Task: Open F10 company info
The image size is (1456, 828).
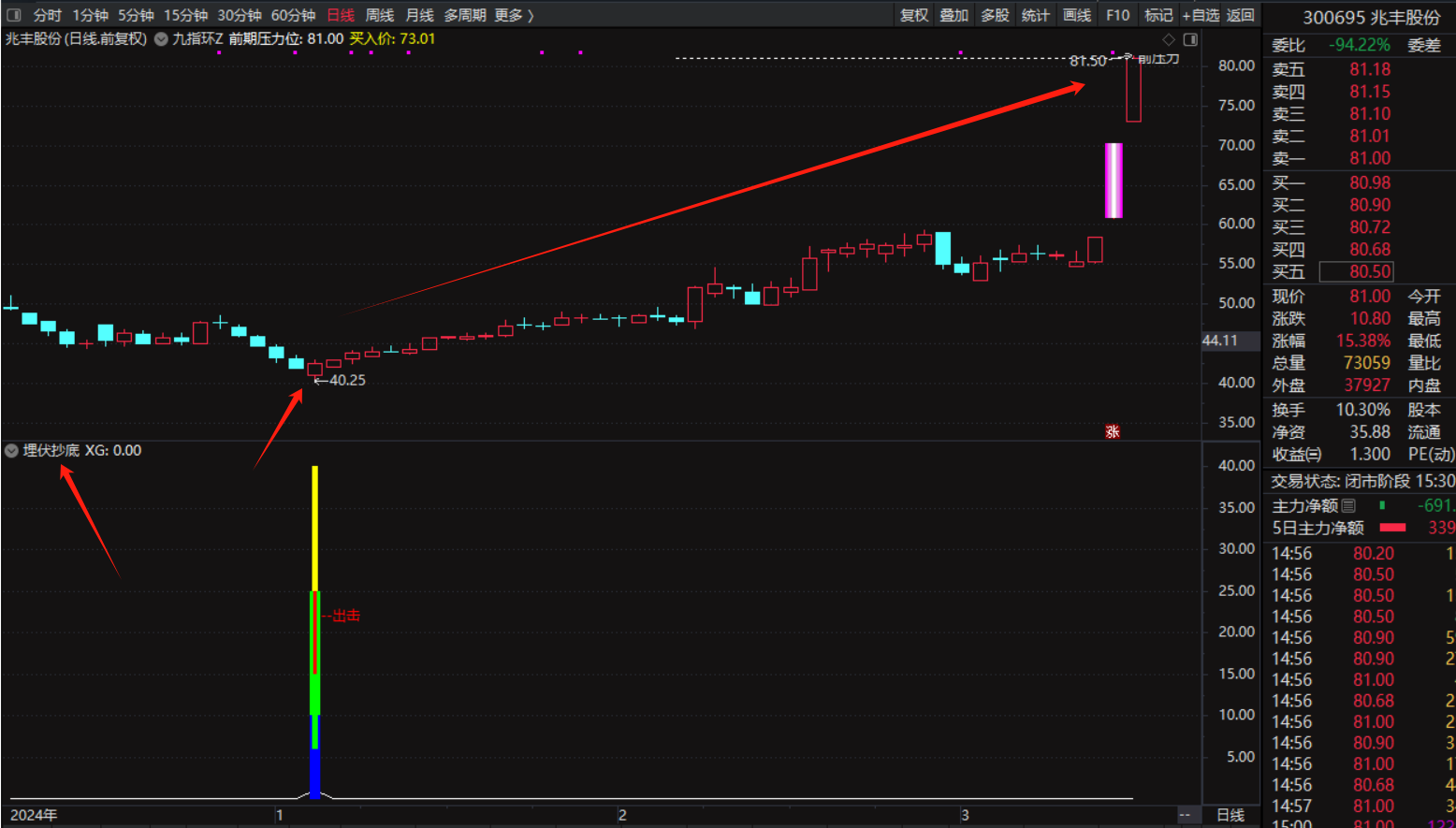Action: [1117, 15]
